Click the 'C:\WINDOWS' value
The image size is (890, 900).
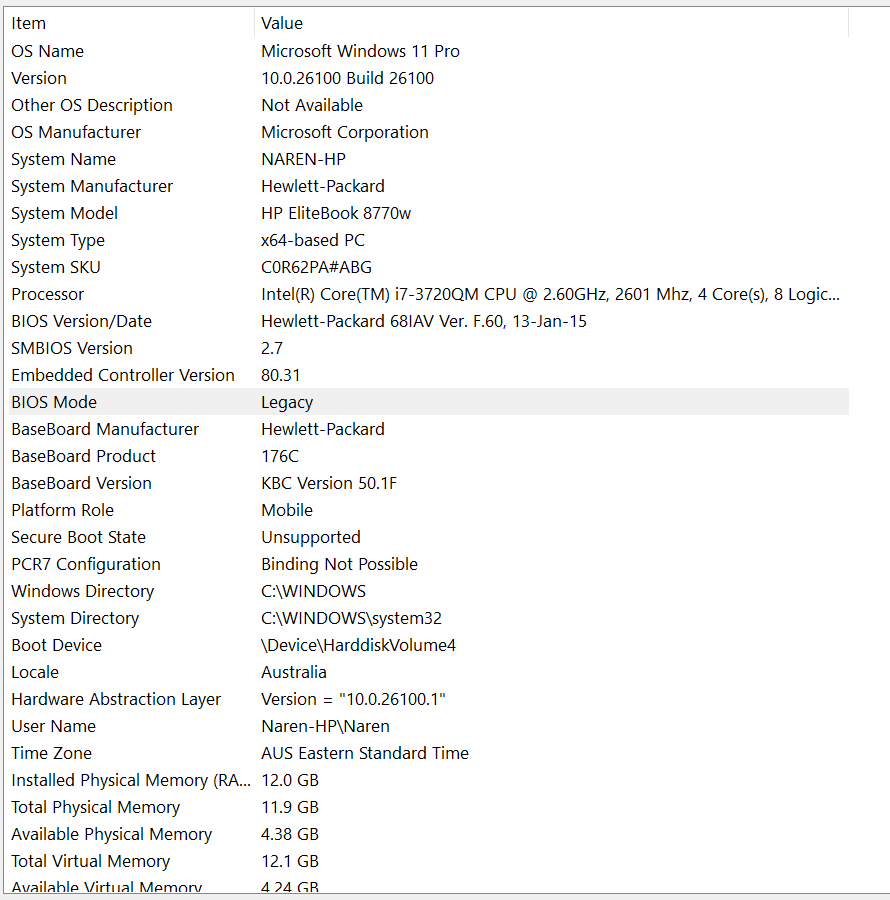click(x=313, y=591)
